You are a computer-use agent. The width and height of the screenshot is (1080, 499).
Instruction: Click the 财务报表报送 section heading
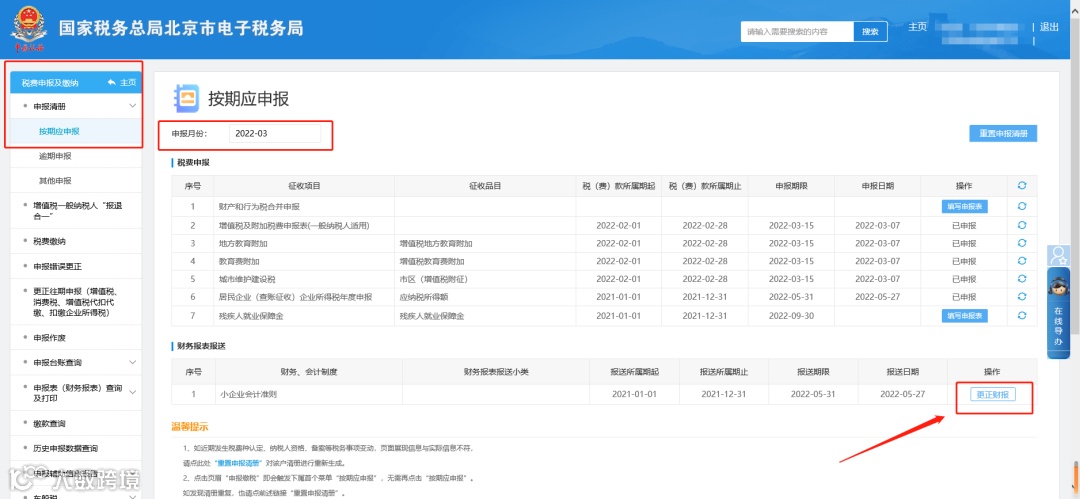201,346
